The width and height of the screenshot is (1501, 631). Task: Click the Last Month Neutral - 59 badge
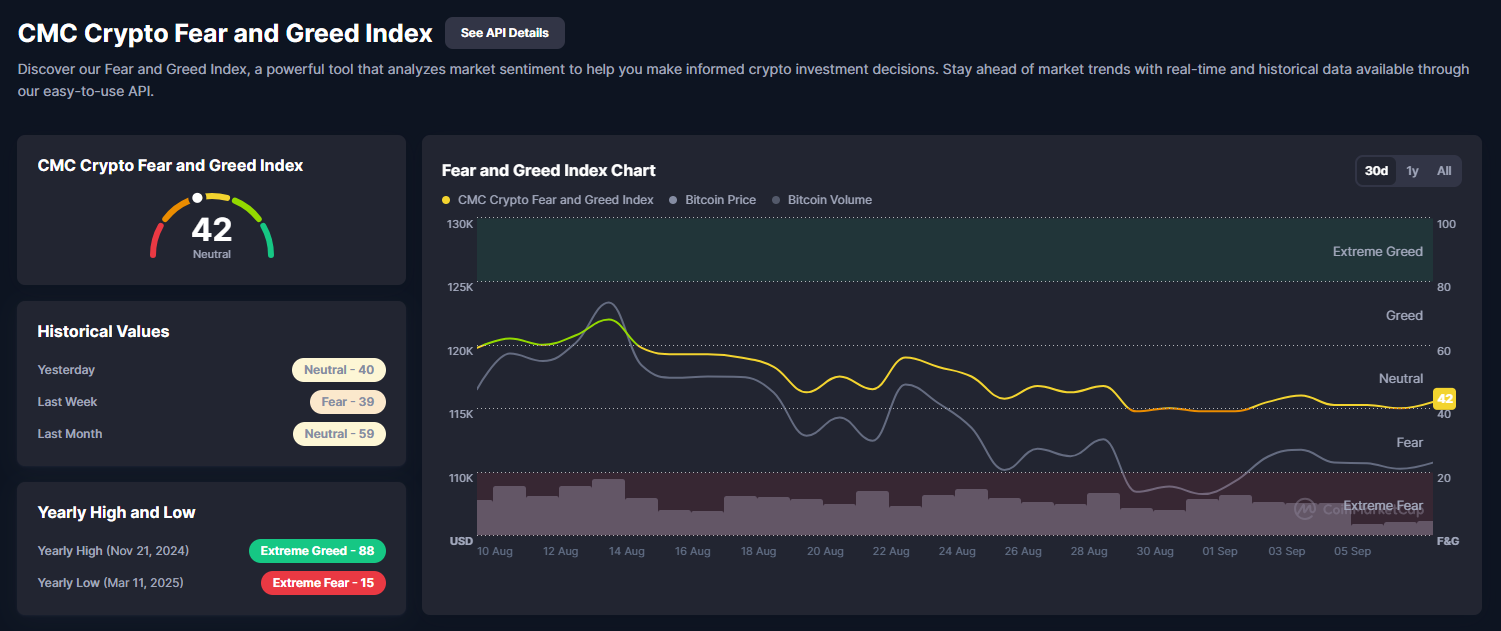[338, 434]
